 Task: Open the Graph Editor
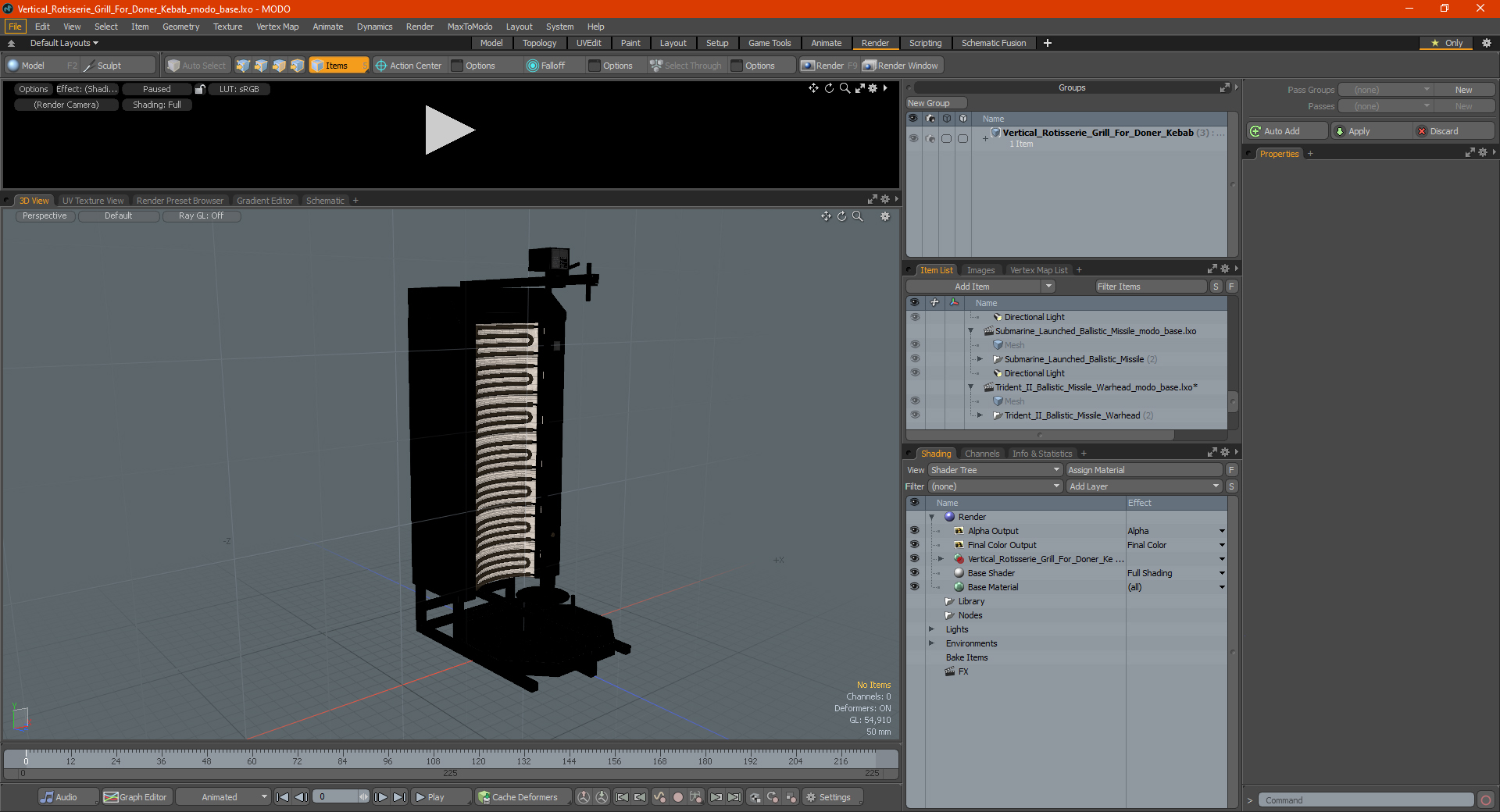click(x=136, y=797)
